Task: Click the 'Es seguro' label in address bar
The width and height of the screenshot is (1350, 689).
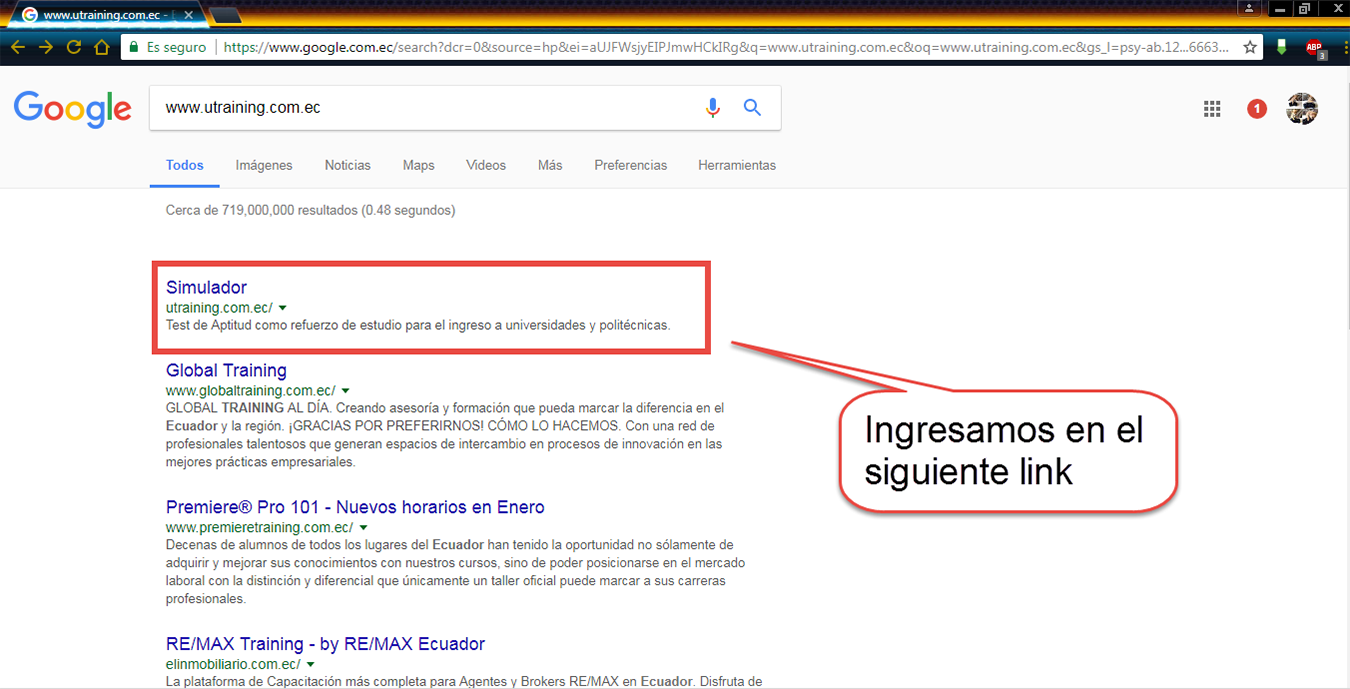Action: click(x=176, y=47)
